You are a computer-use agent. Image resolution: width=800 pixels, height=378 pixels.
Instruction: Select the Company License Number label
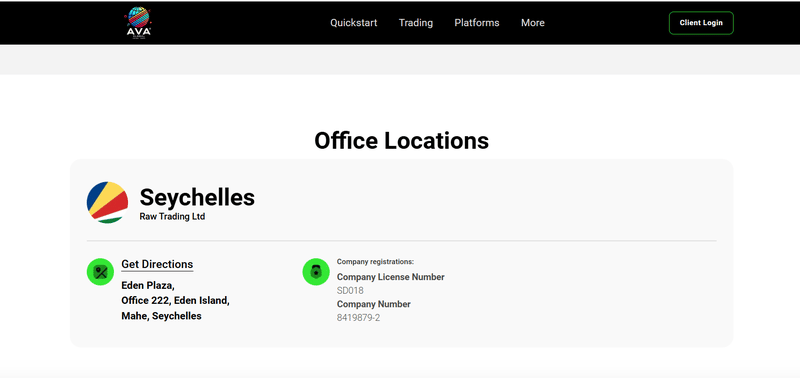click(390, 277)
